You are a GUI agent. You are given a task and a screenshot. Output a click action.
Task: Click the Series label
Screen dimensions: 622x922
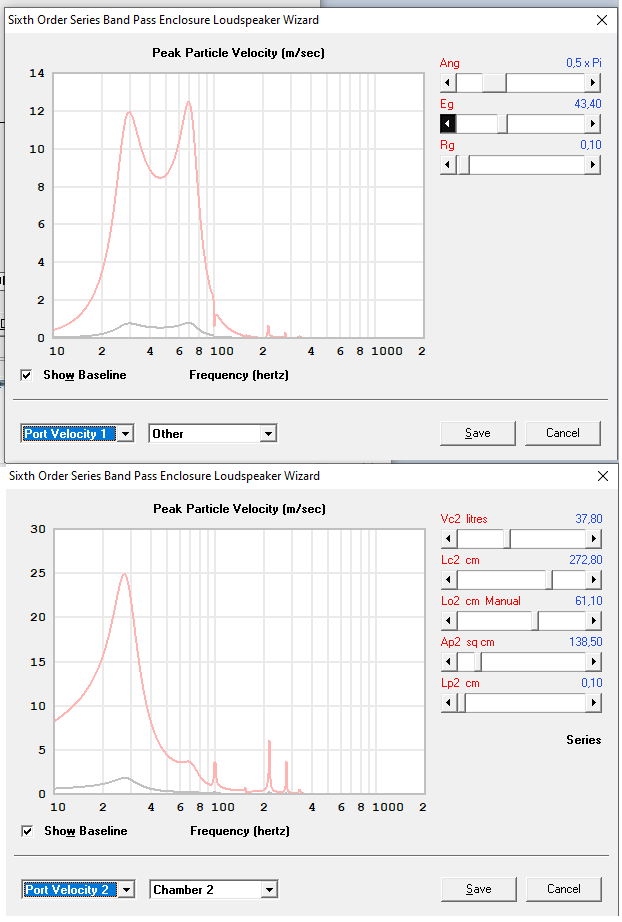[x=583, y=740]
